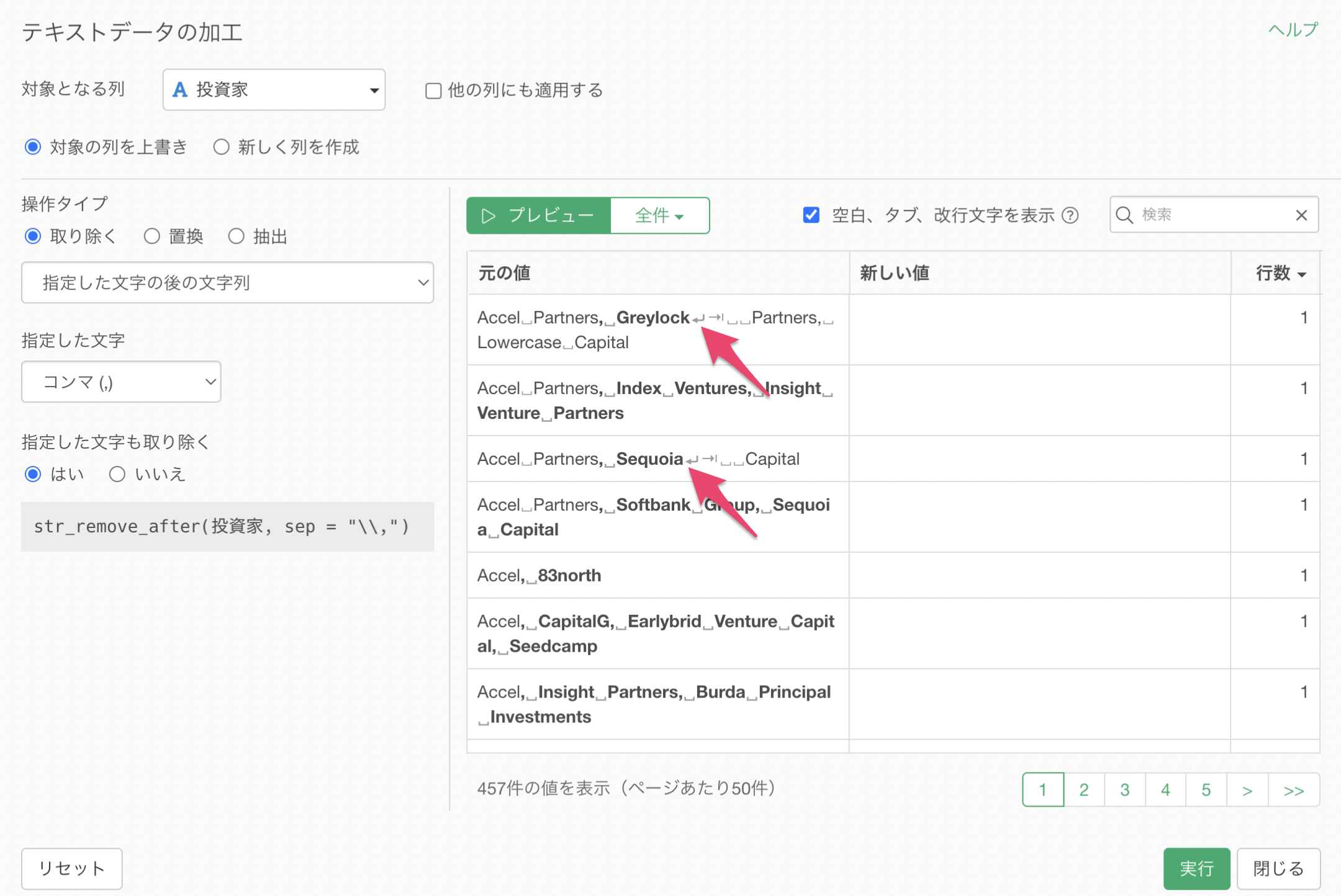Click the 実行 button
The height and width of the screenshot is (896, 1341).
1196,869
